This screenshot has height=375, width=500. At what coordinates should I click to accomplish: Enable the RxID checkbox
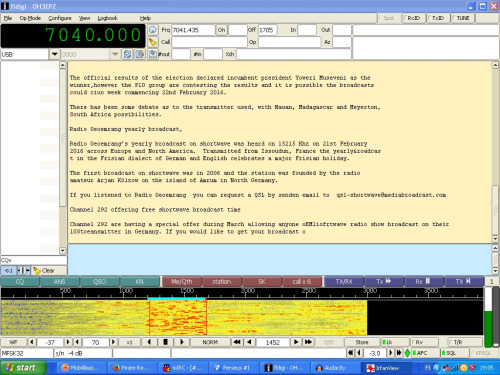(413, 18)
